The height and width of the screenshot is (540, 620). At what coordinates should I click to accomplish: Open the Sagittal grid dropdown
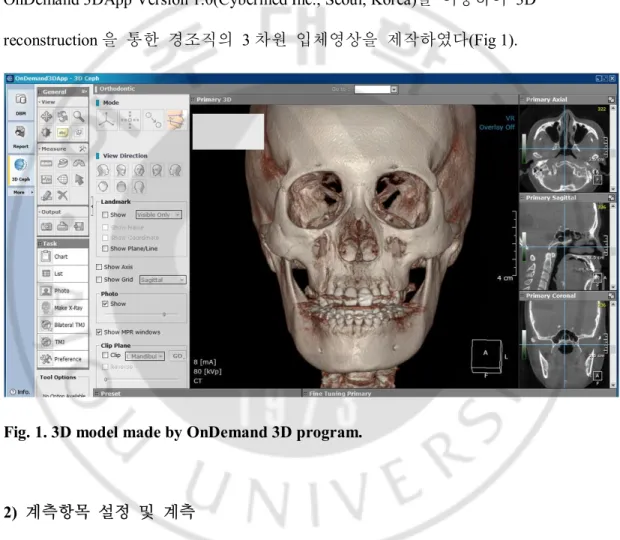tap(163, 279)
